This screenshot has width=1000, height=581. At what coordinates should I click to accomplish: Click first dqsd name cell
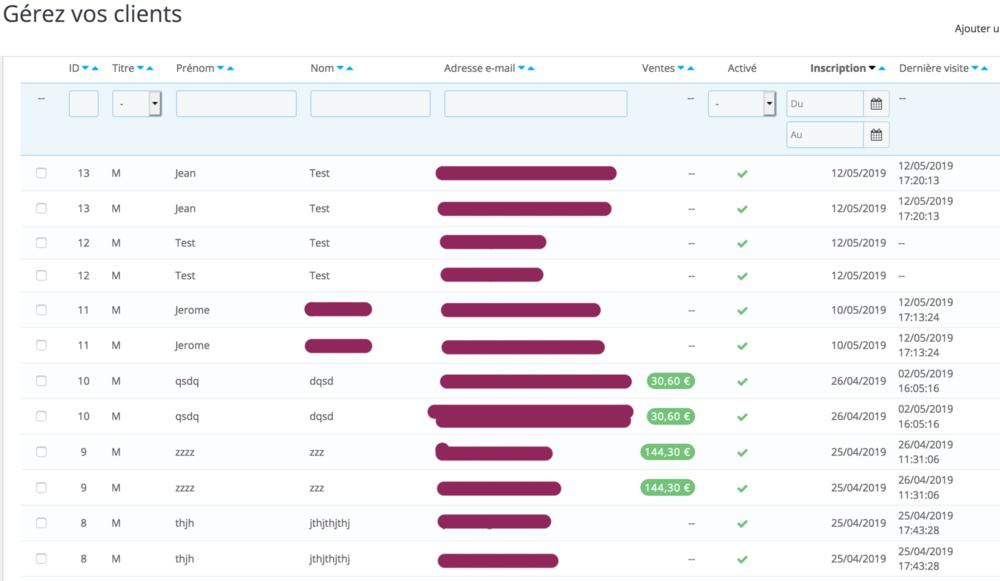point(321,381)
